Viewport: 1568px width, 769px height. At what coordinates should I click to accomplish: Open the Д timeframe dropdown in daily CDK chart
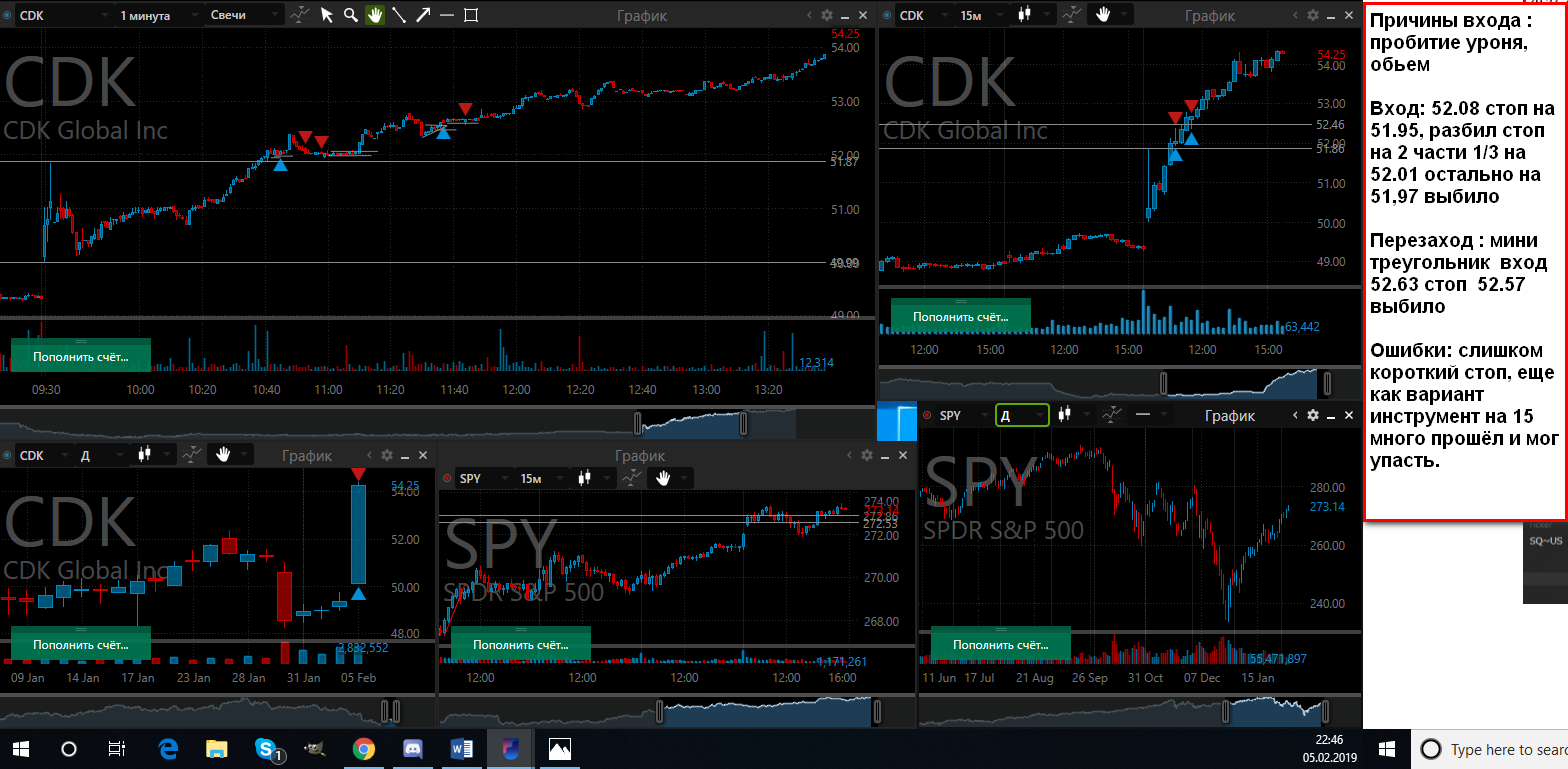point(100,455)
